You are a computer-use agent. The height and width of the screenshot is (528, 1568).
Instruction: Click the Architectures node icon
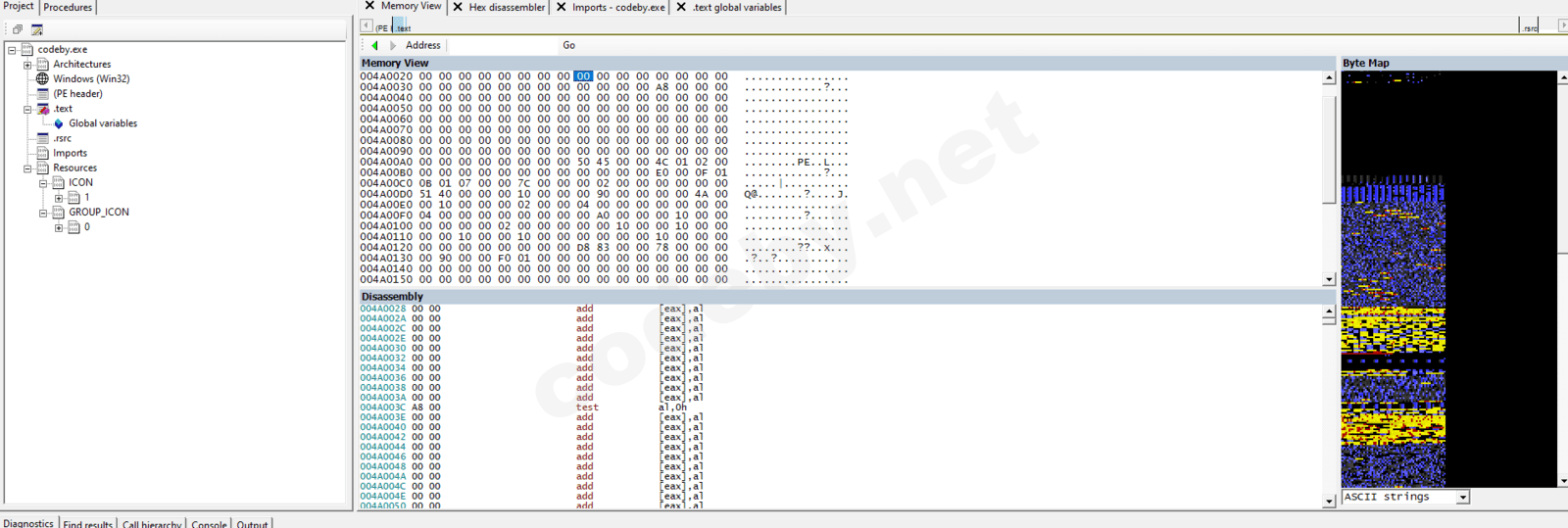[x=42, y=64]
